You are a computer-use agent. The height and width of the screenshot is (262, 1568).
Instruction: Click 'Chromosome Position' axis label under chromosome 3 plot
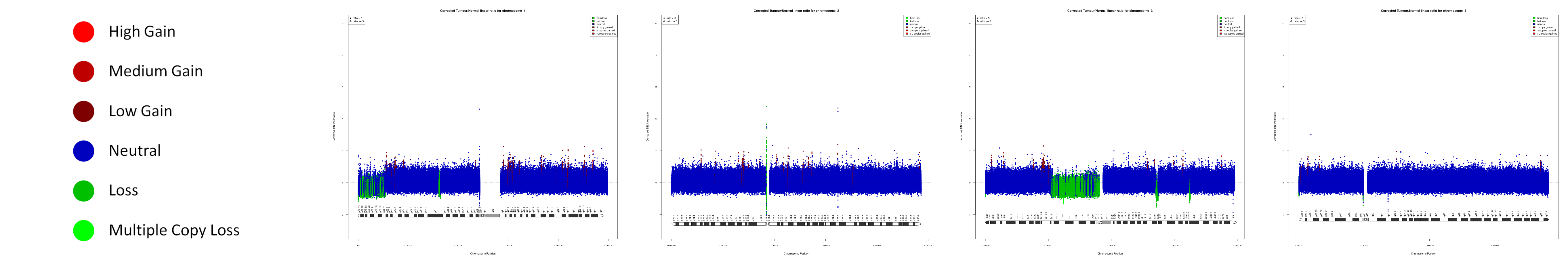(1110, 253)
